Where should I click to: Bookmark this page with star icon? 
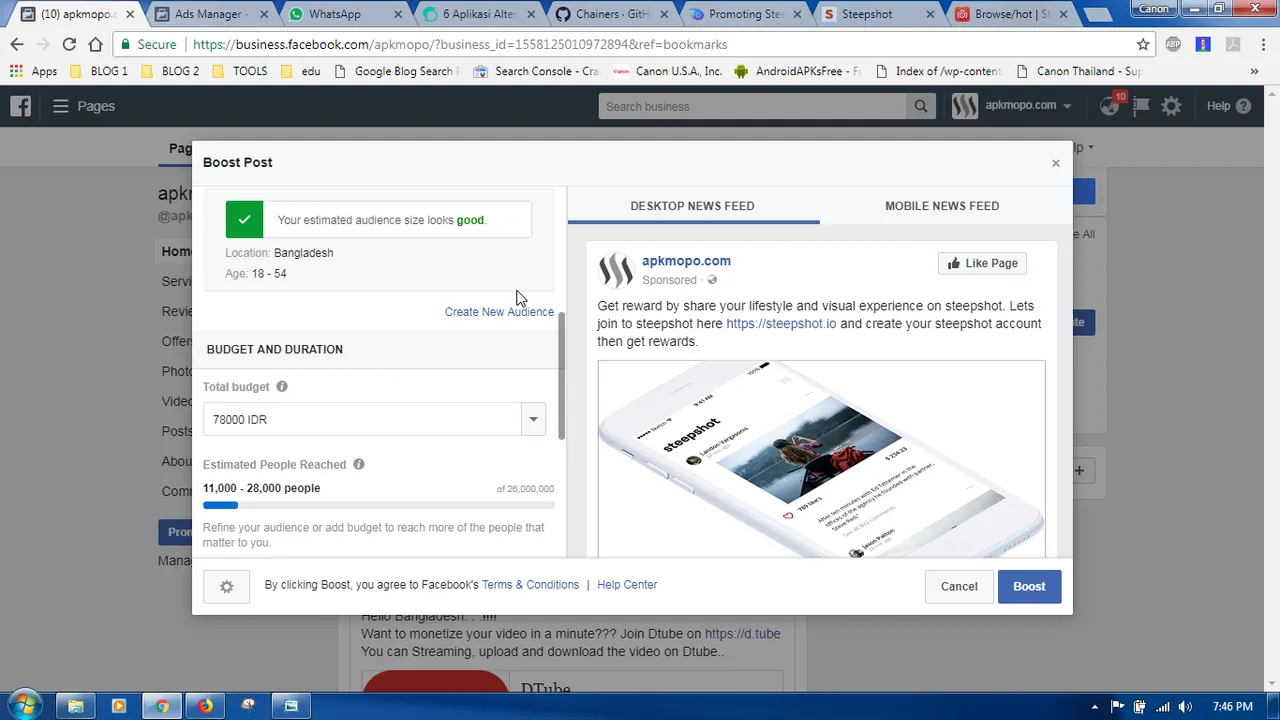(1143, 44)
